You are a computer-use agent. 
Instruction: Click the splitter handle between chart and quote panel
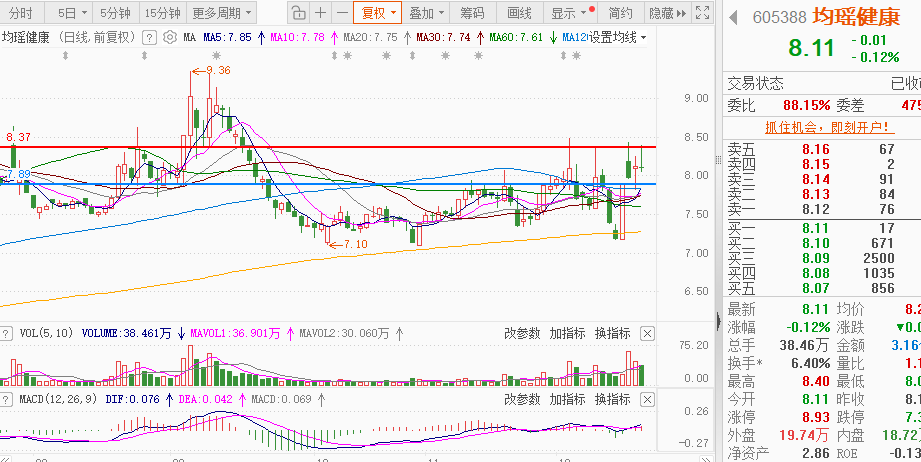[x=718, y=160]
